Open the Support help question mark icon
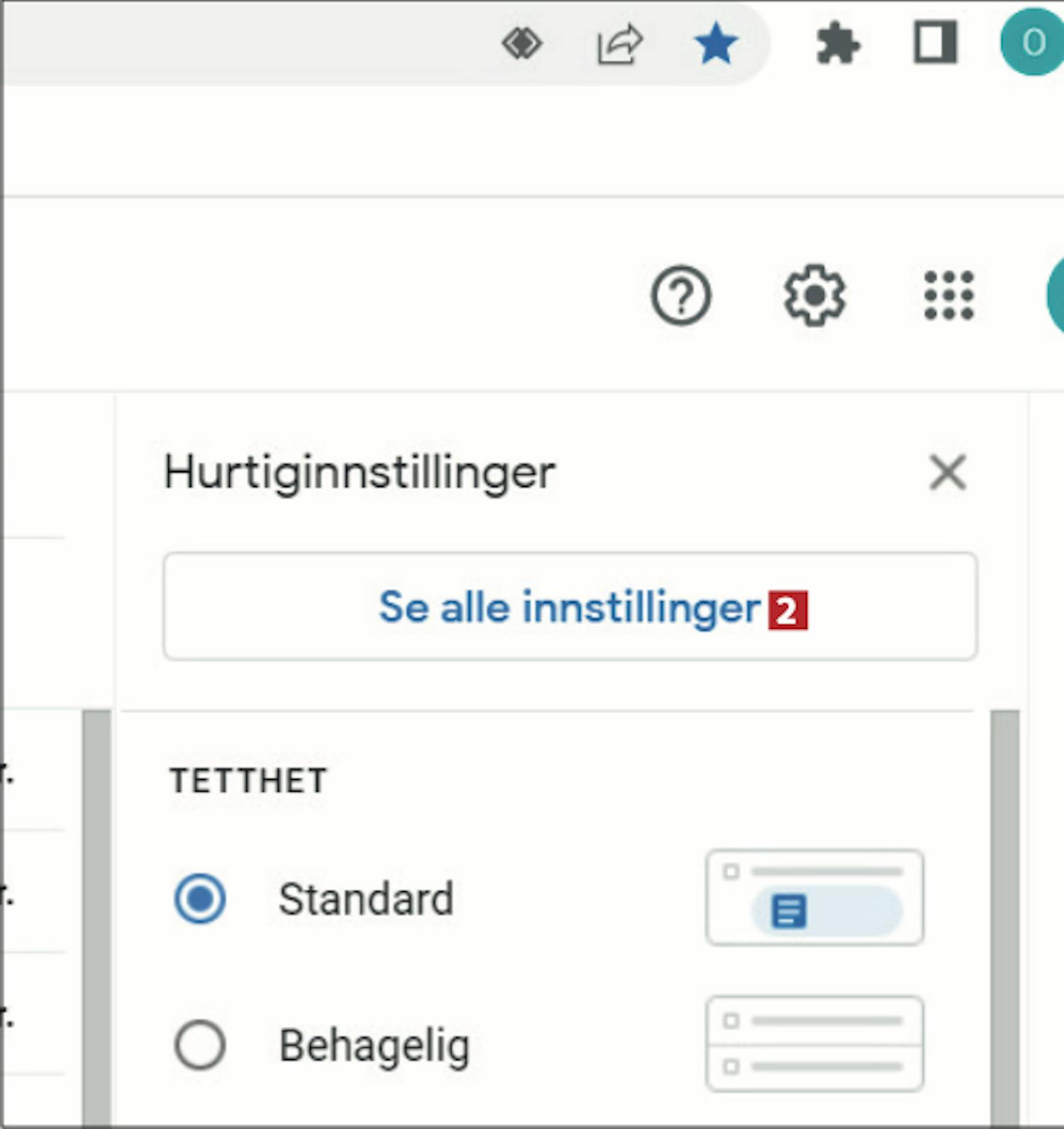 pos(681,295)
